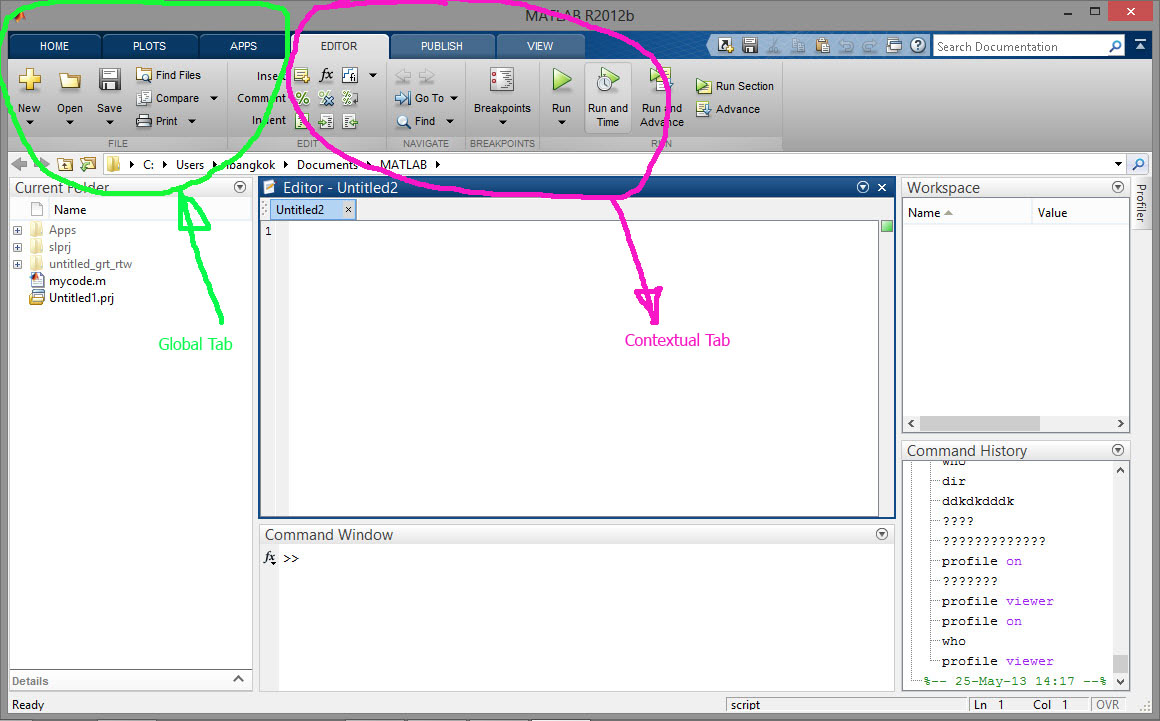Switch to the VIEW tab
The width and height of the screenshot is (1160, 721).
tap(540, 46)
